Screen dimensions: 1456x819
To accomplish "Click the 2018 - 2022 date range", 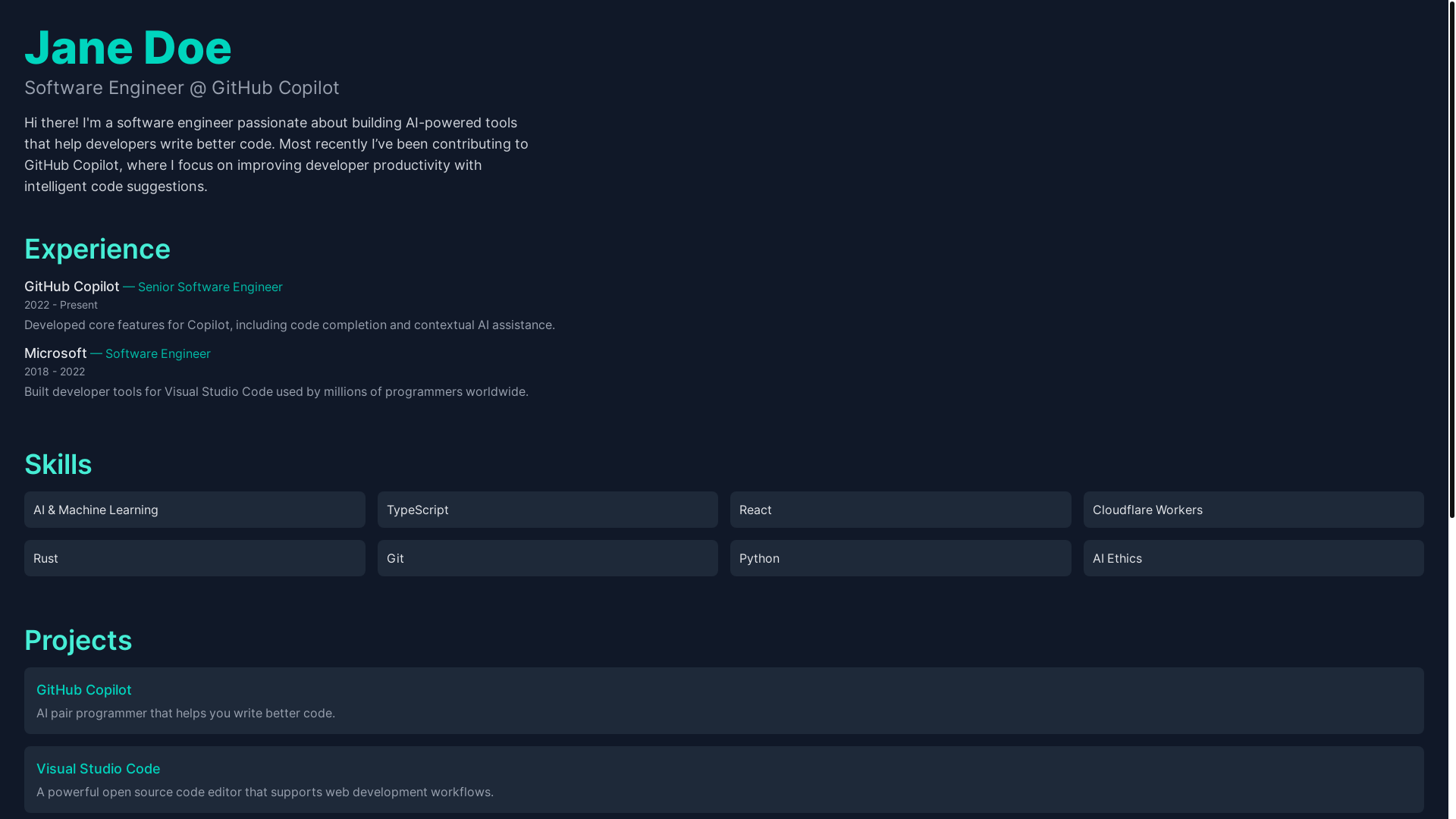I will (x=55, y=372).
